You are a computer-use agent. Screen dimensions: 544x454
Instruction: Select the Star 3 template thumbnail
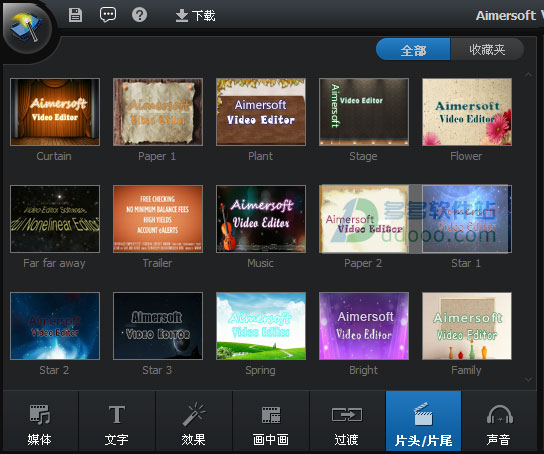(158, 326)
